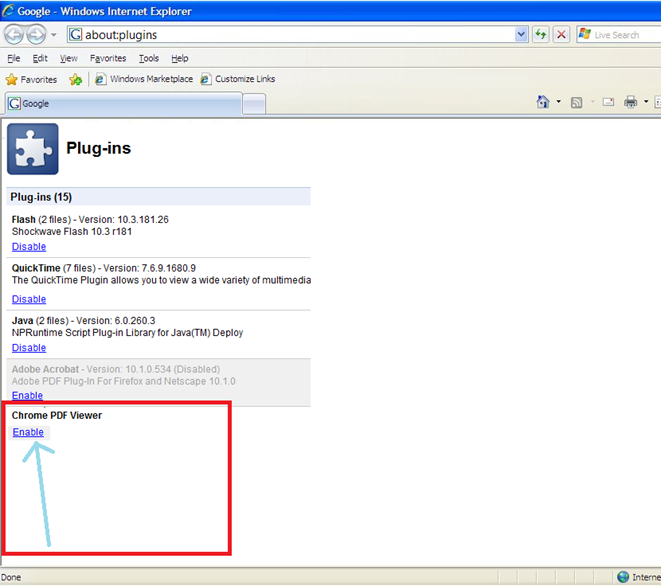Click the Internet zone globe icon
The width and height of the screenshot is (661, 586).
coord(623,577)
